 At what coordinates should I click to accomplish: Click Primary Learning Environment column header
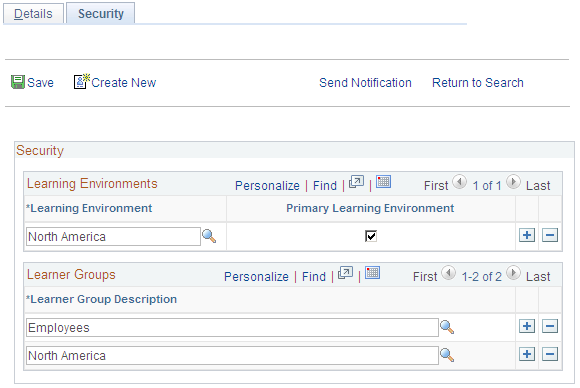(x=370, y=208)
